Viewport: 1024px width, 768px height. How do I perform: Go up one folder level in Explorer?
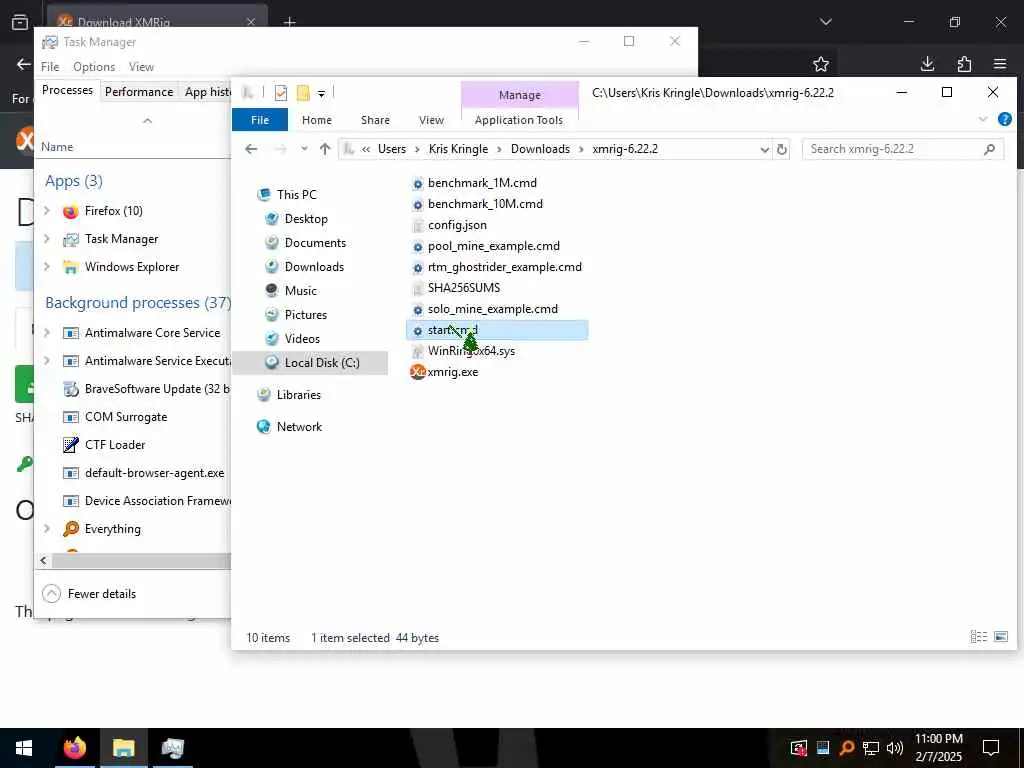(325, 149)
